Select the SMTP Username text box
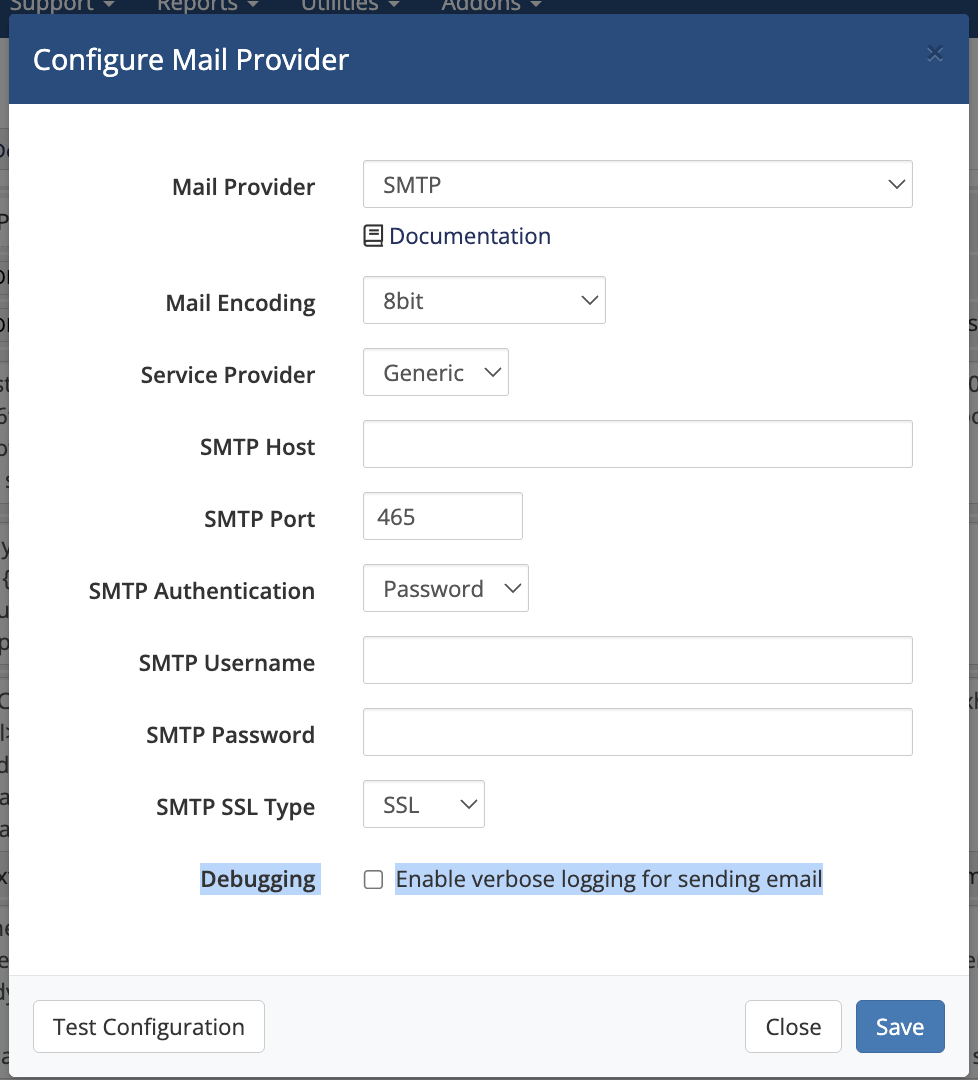978x1080 pixels. pyautogui.click(x=637, y=660)
